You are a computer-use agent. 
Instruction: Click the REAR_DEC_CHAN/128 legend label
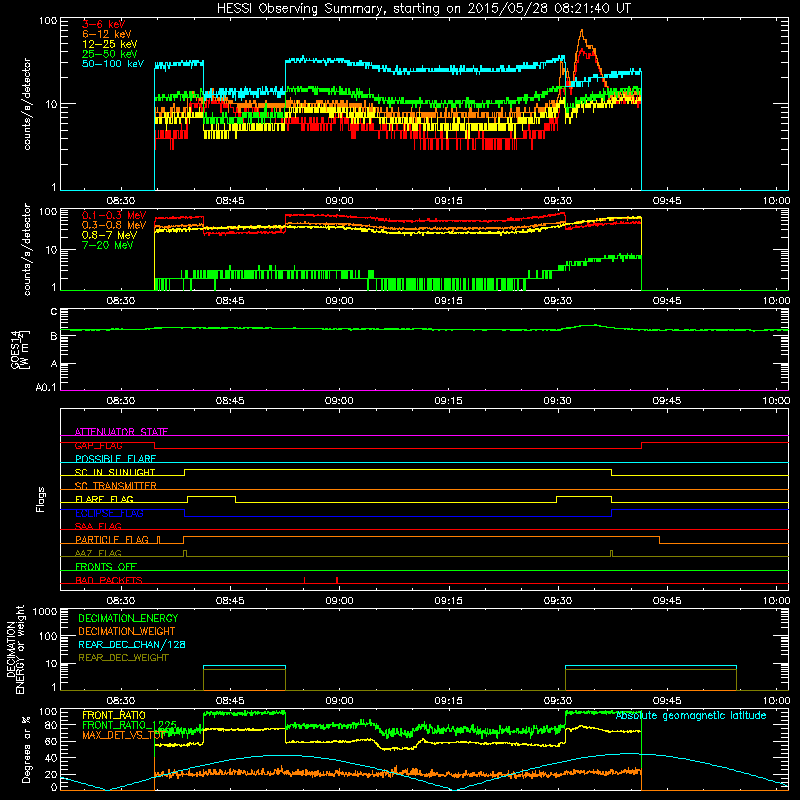[132, 644]
